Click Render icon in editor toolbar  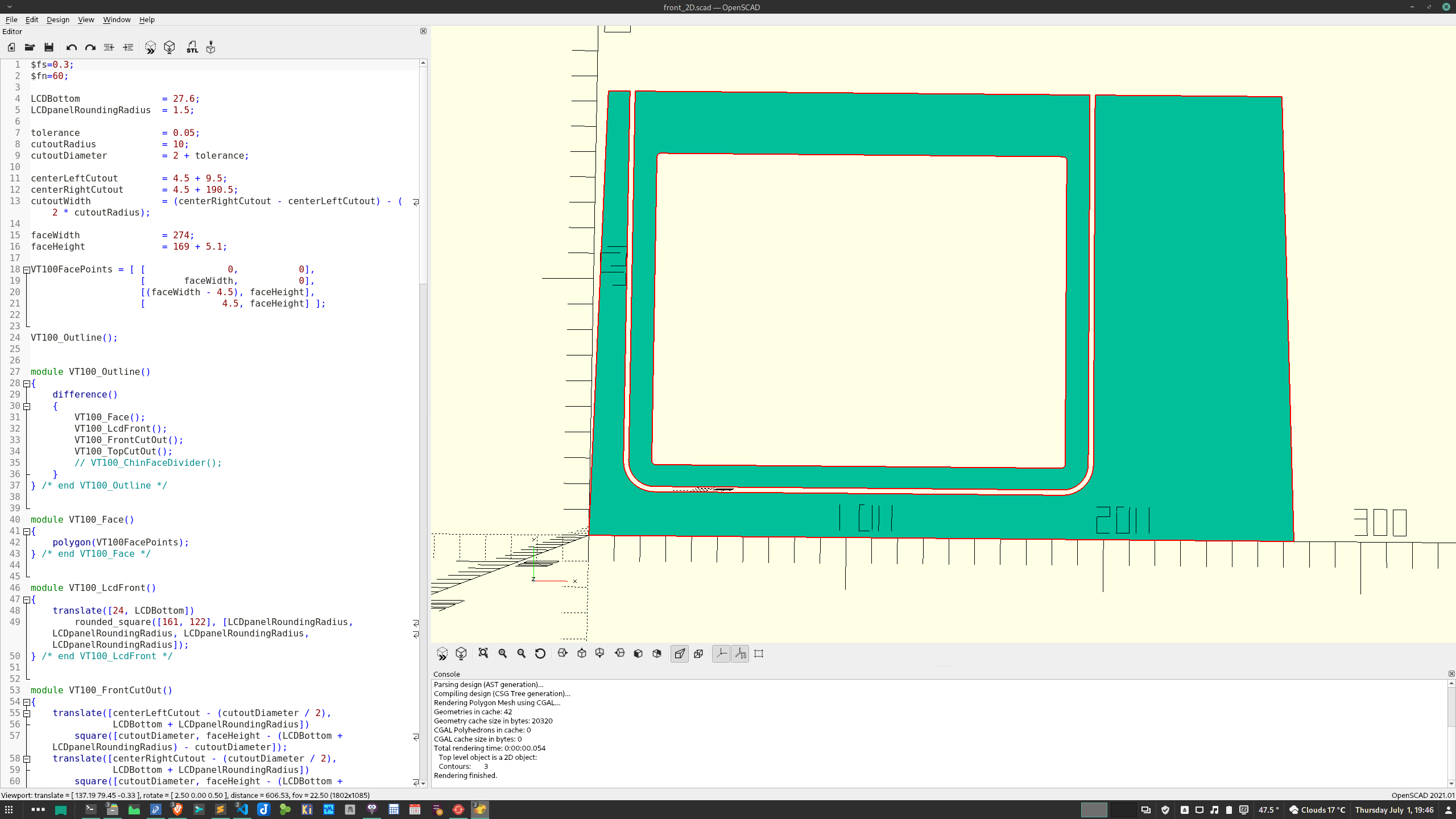tap(169, 47)
